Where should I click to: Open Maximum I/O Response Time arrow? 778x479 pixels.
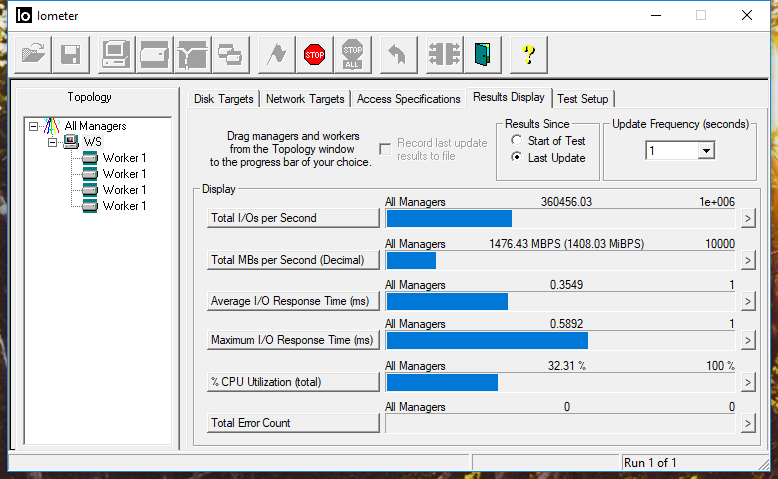[x=748, y=341]
